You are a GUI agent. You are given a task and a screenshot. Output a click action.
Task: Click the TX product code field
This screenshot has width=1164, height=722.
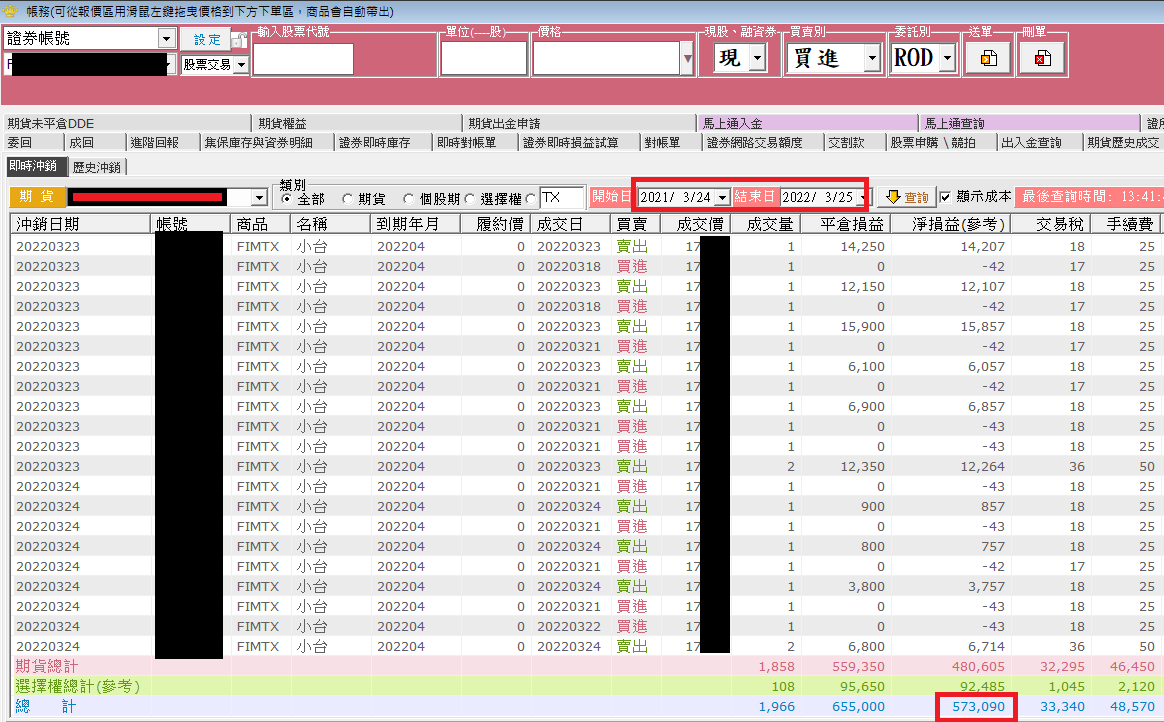(562, 197)
